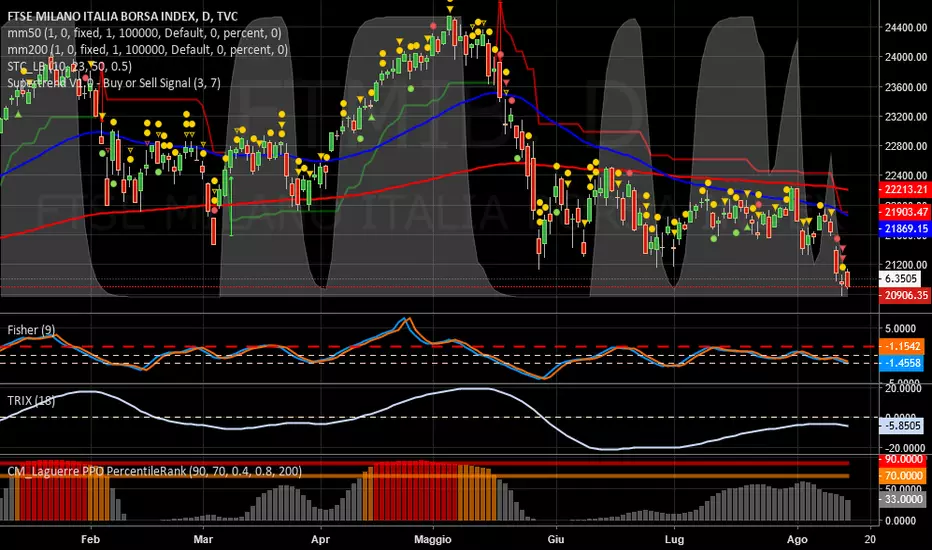
Task: Click the 20 date on time axis
Action: [870, 539]
